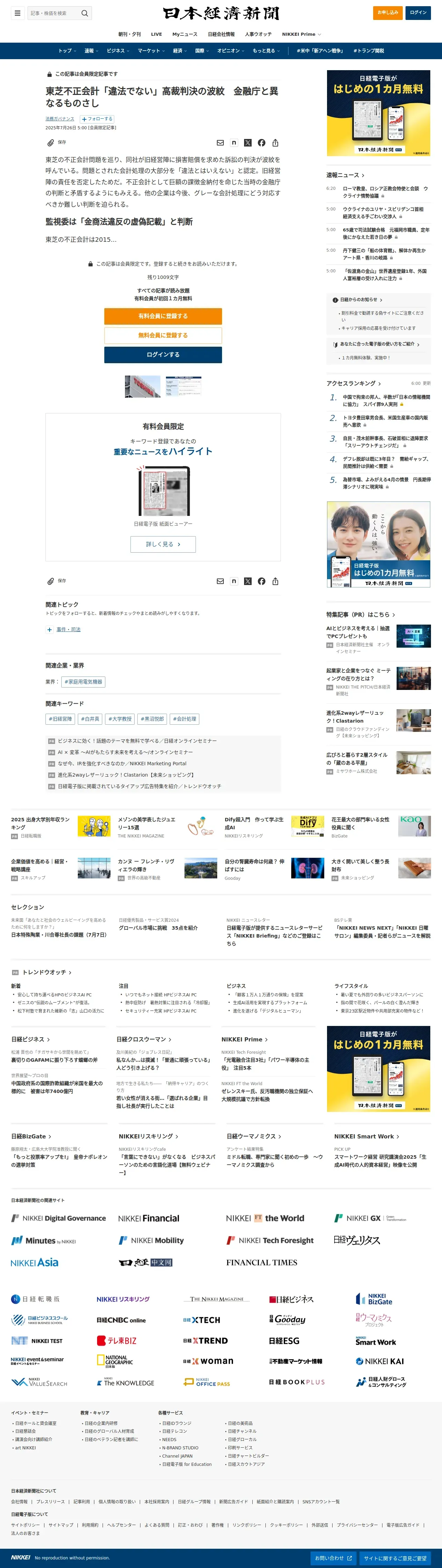This screenshot has height=1568, width=442.
Task: Open the はじめの1カ月無料 banner beside the headline
Action: coord(379,112)
